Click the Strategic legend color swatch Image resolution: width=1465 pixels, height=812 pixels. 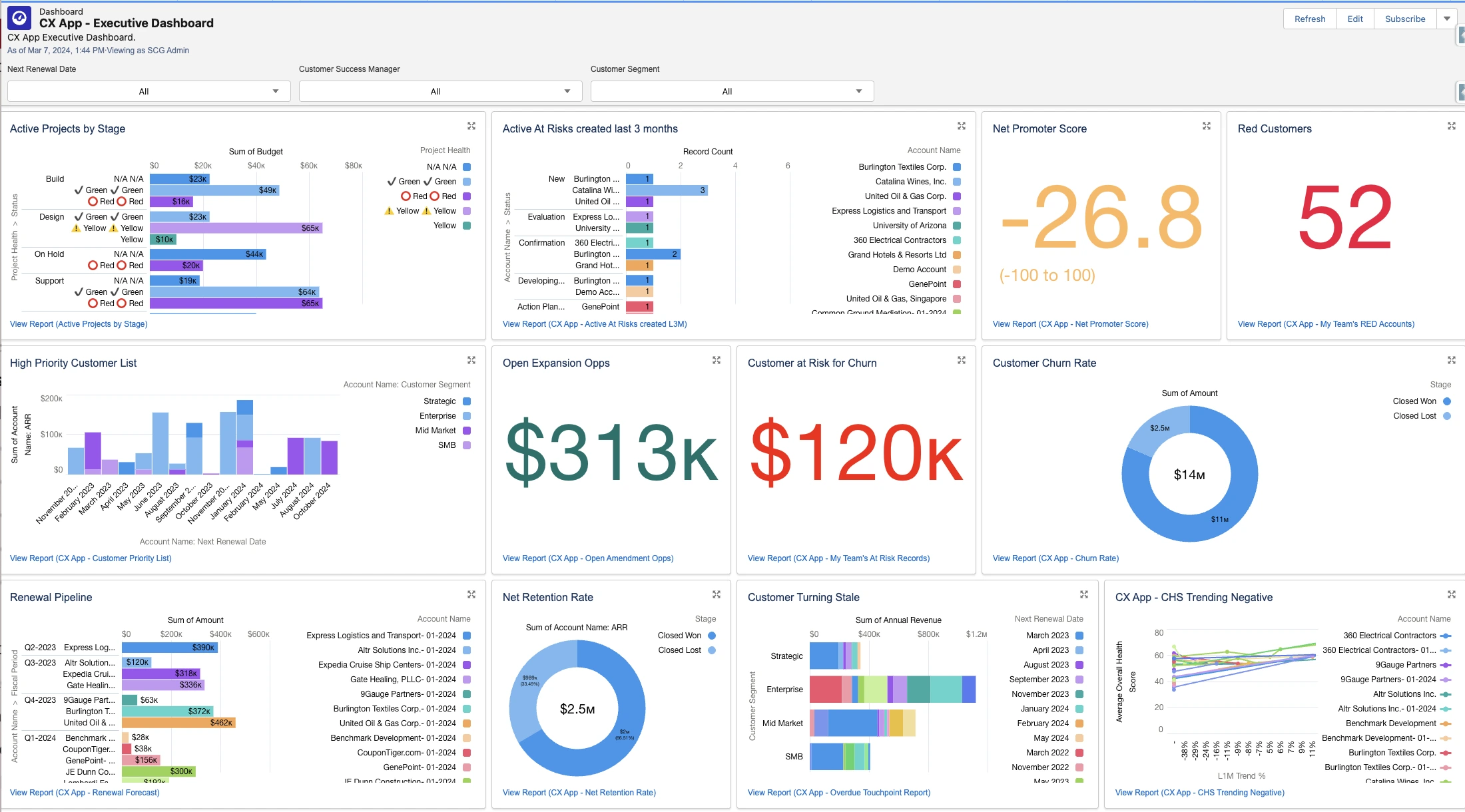coord(467,401)
